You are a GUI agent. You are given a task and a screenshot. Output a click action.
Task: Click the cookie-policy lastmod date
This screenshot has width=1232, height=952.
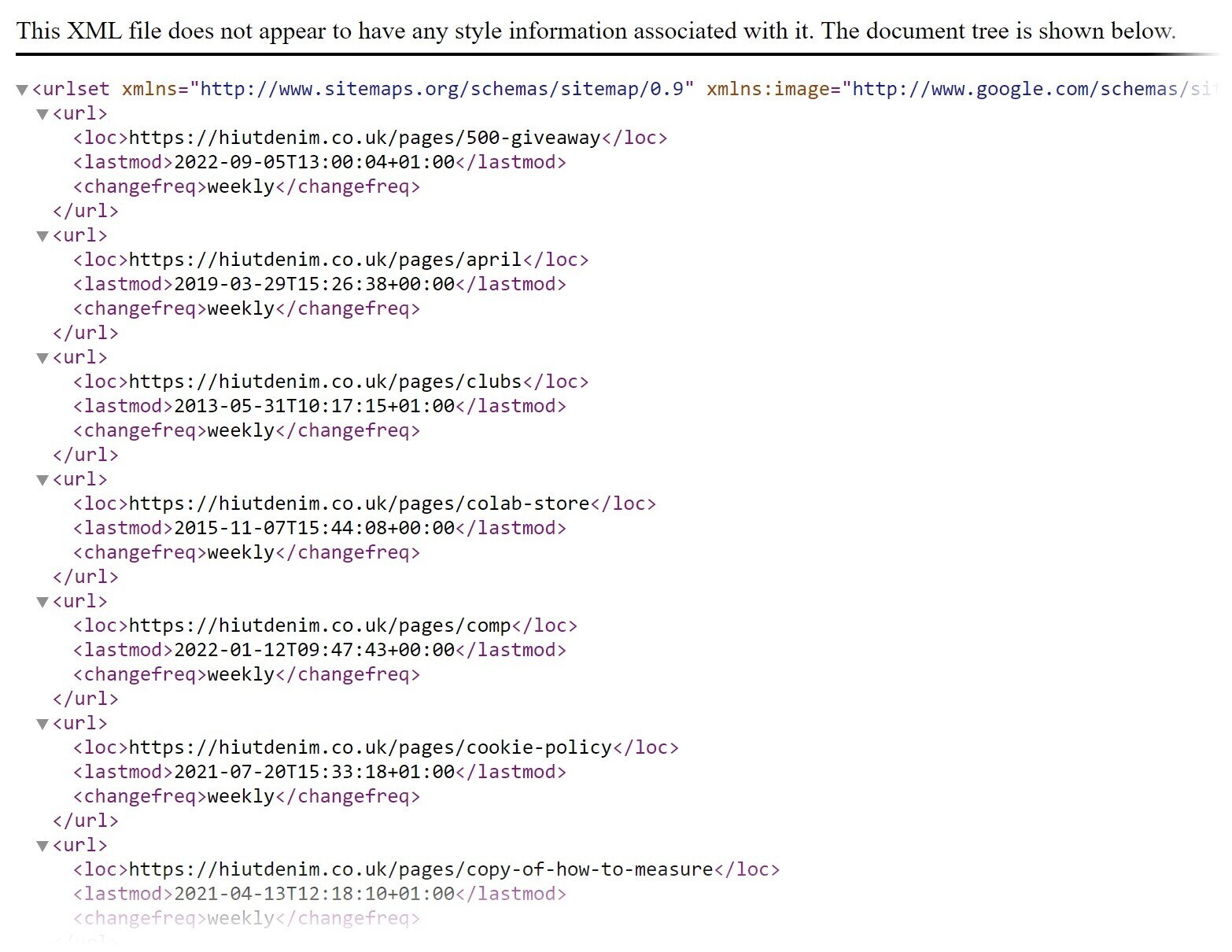(x=315, y=772)
